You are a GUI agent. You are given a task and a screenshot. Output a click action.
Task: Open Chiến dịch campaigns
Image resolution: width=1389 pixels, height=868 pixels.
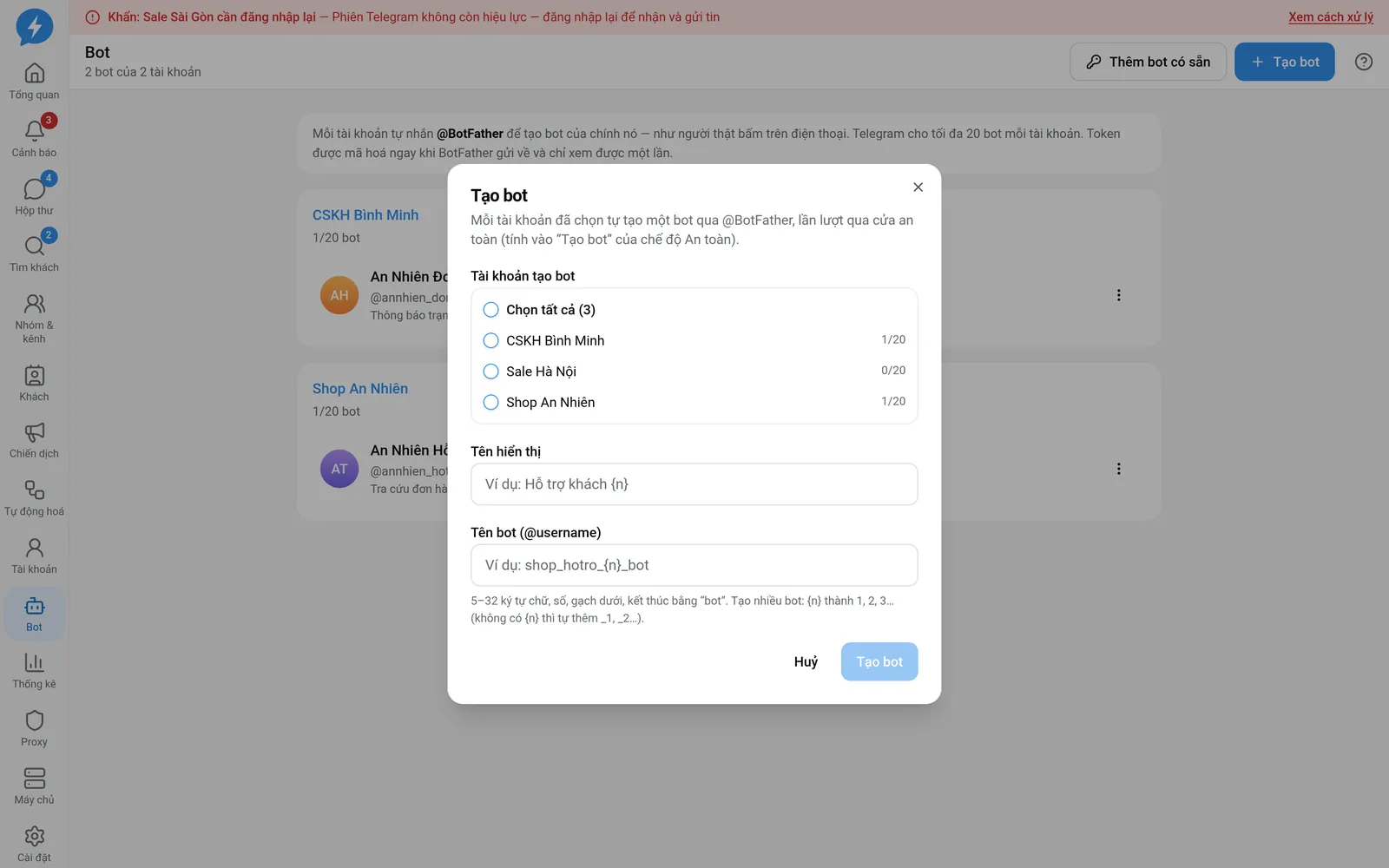(34, 441)
